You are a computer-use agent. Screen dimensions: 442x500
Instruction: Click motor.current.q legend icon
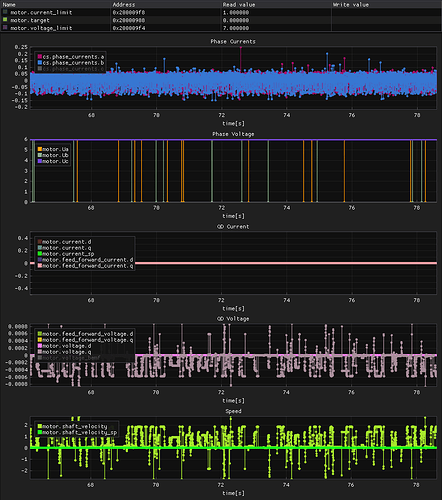(40, 248)
